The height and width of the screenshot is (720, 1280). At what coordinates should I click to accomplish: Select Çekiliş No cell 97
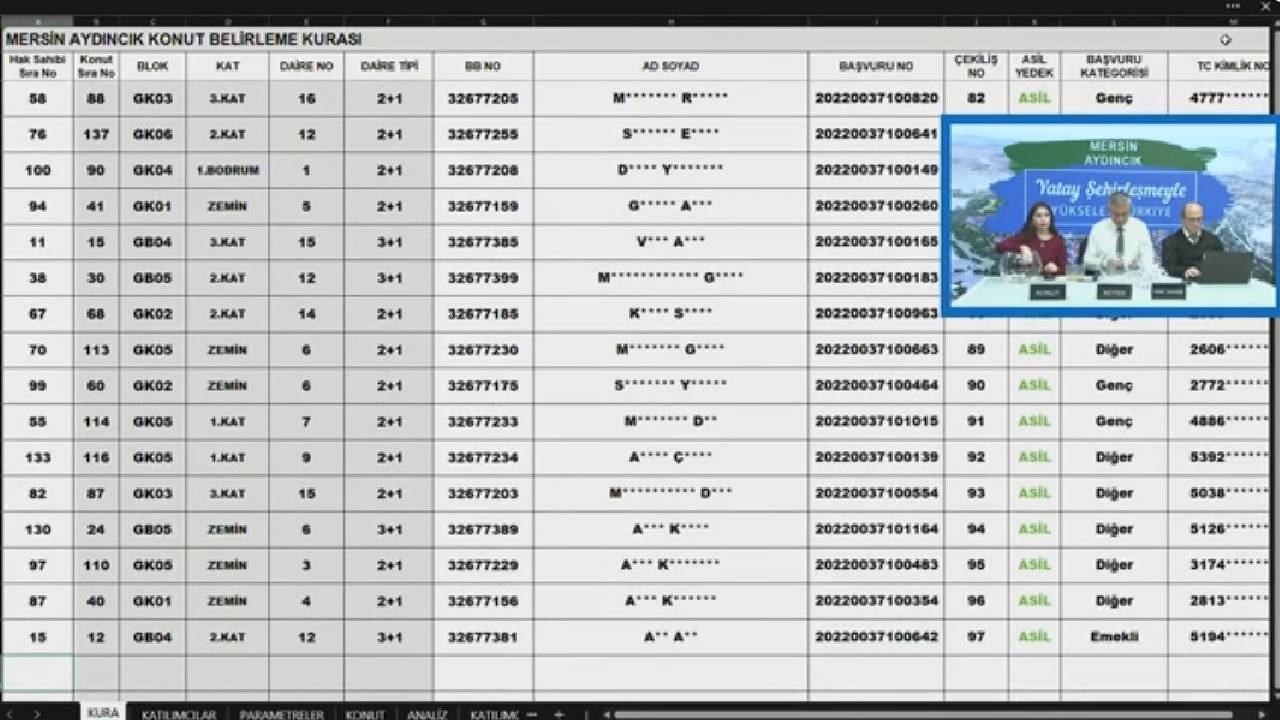coord(976,637)
